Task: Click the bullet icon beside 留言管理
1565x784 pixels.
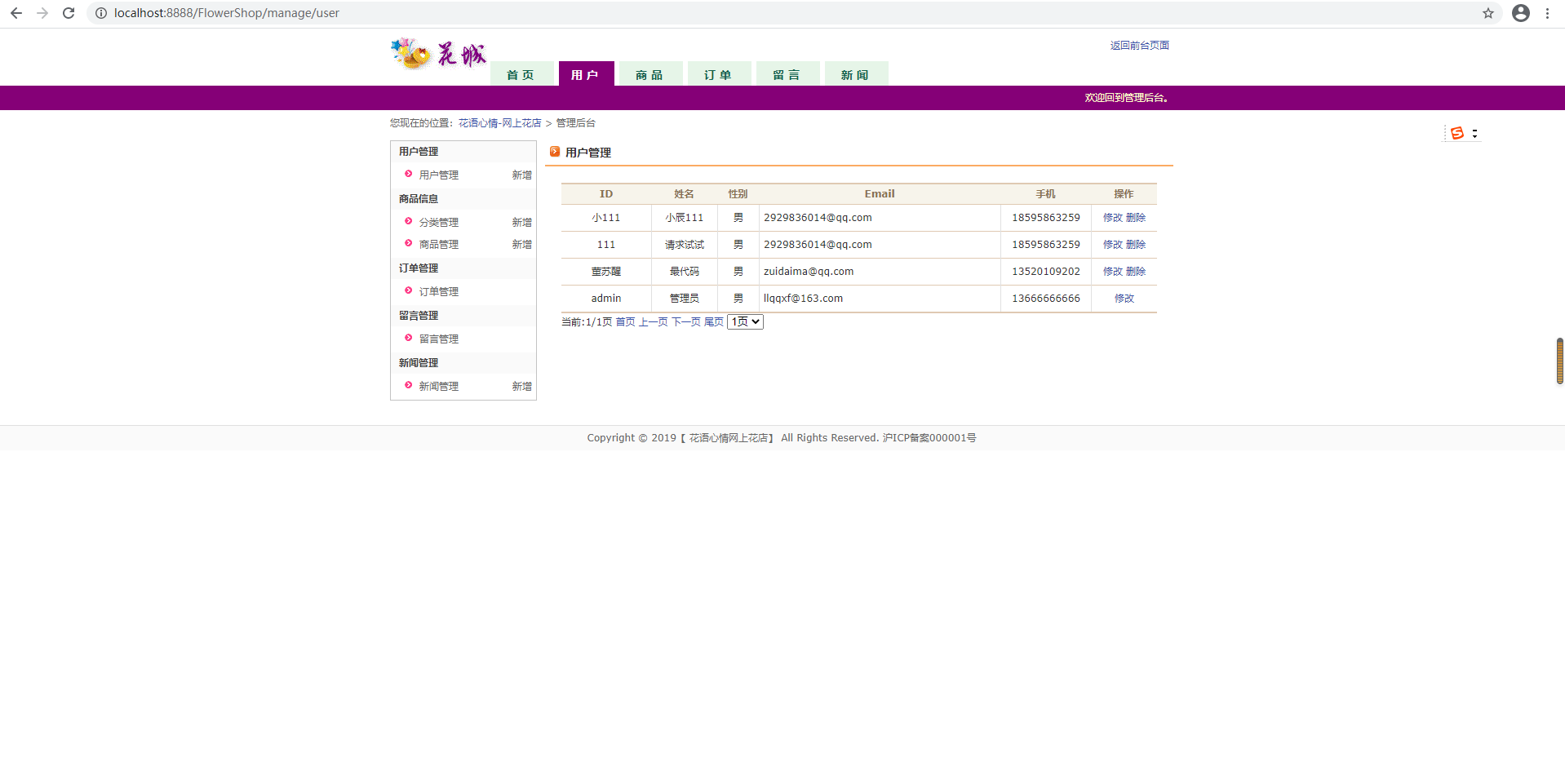Action: click(409, 338)
